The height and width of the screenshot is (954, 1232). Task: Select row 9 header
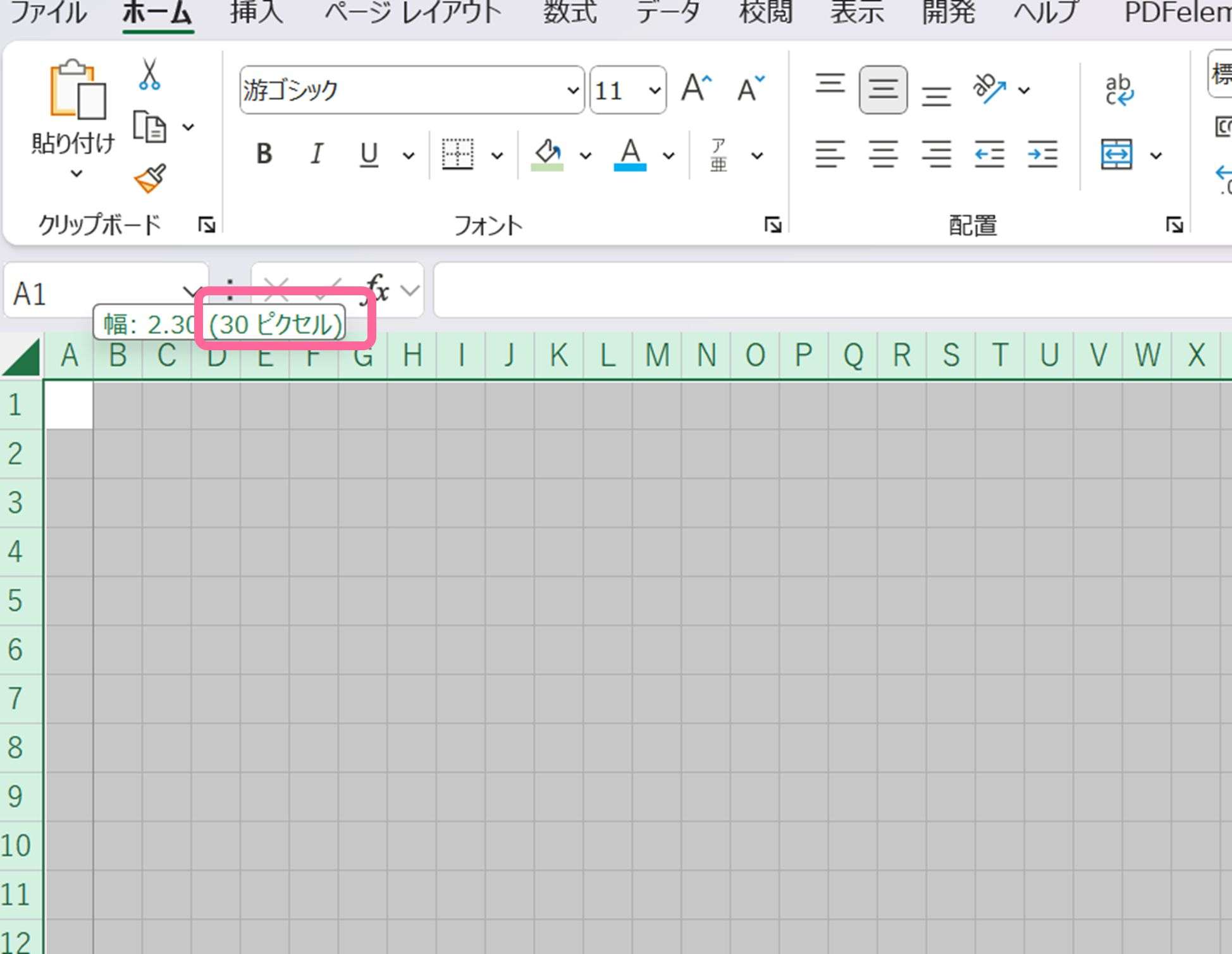coord(22,797)
